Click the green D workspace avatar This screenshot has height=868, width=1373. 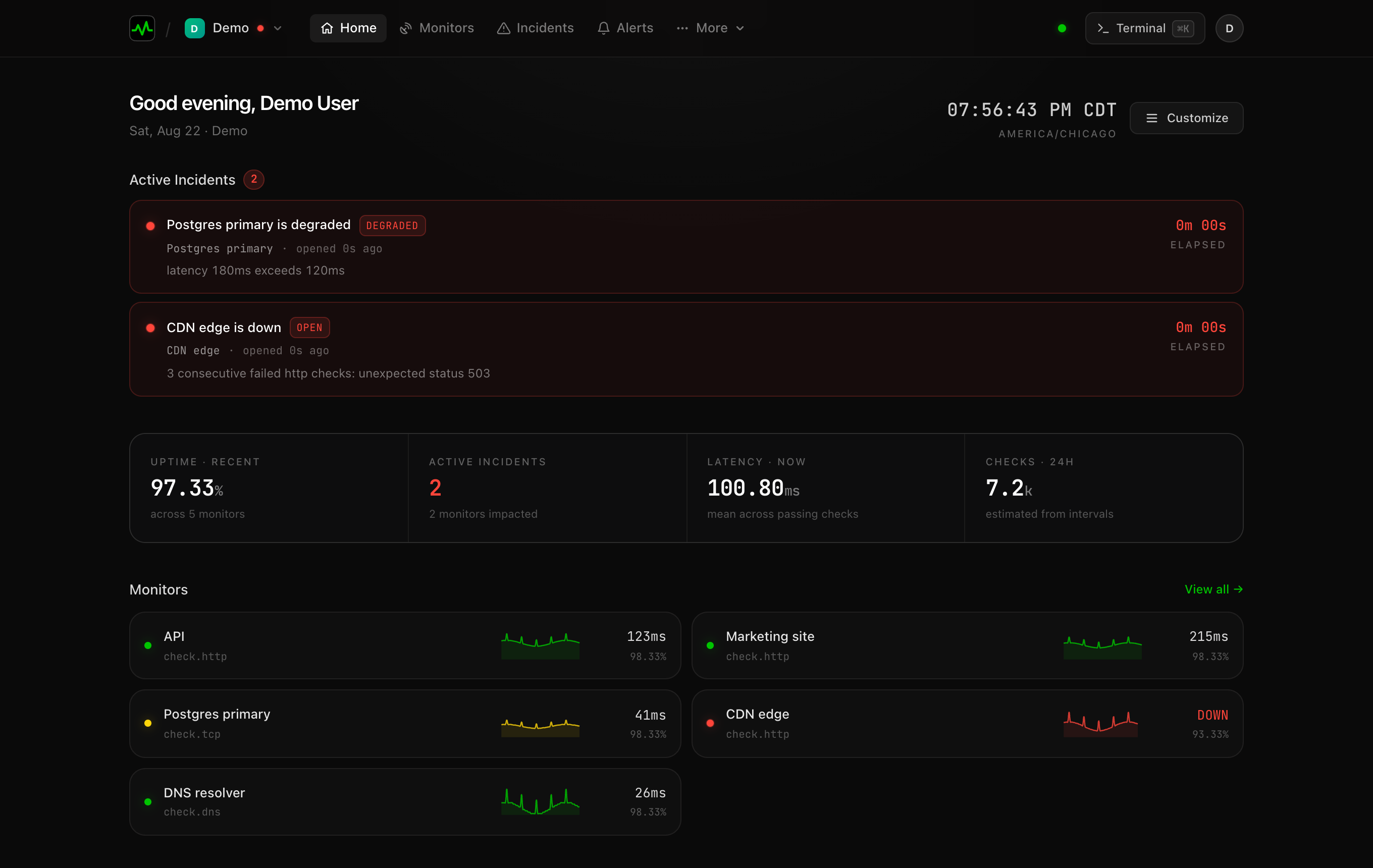pos(194,28)
